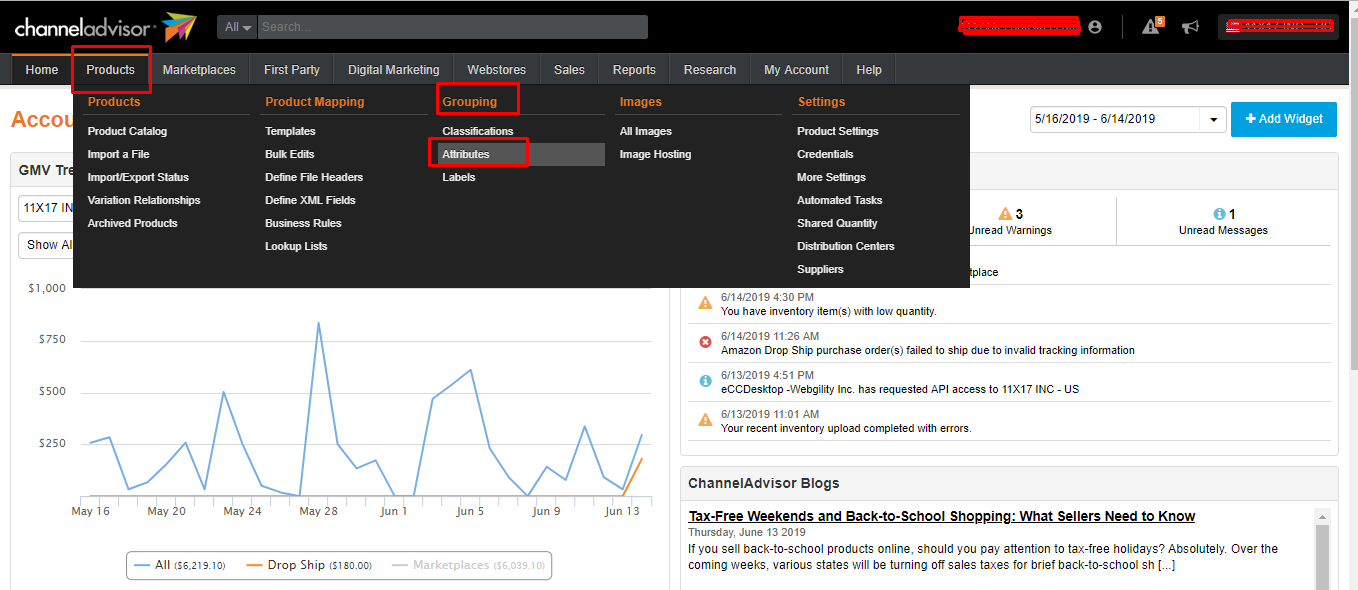Viewport: 1358px width, 590px height.
Task: Open the Webstores menu
Action: tap(497, 70)
